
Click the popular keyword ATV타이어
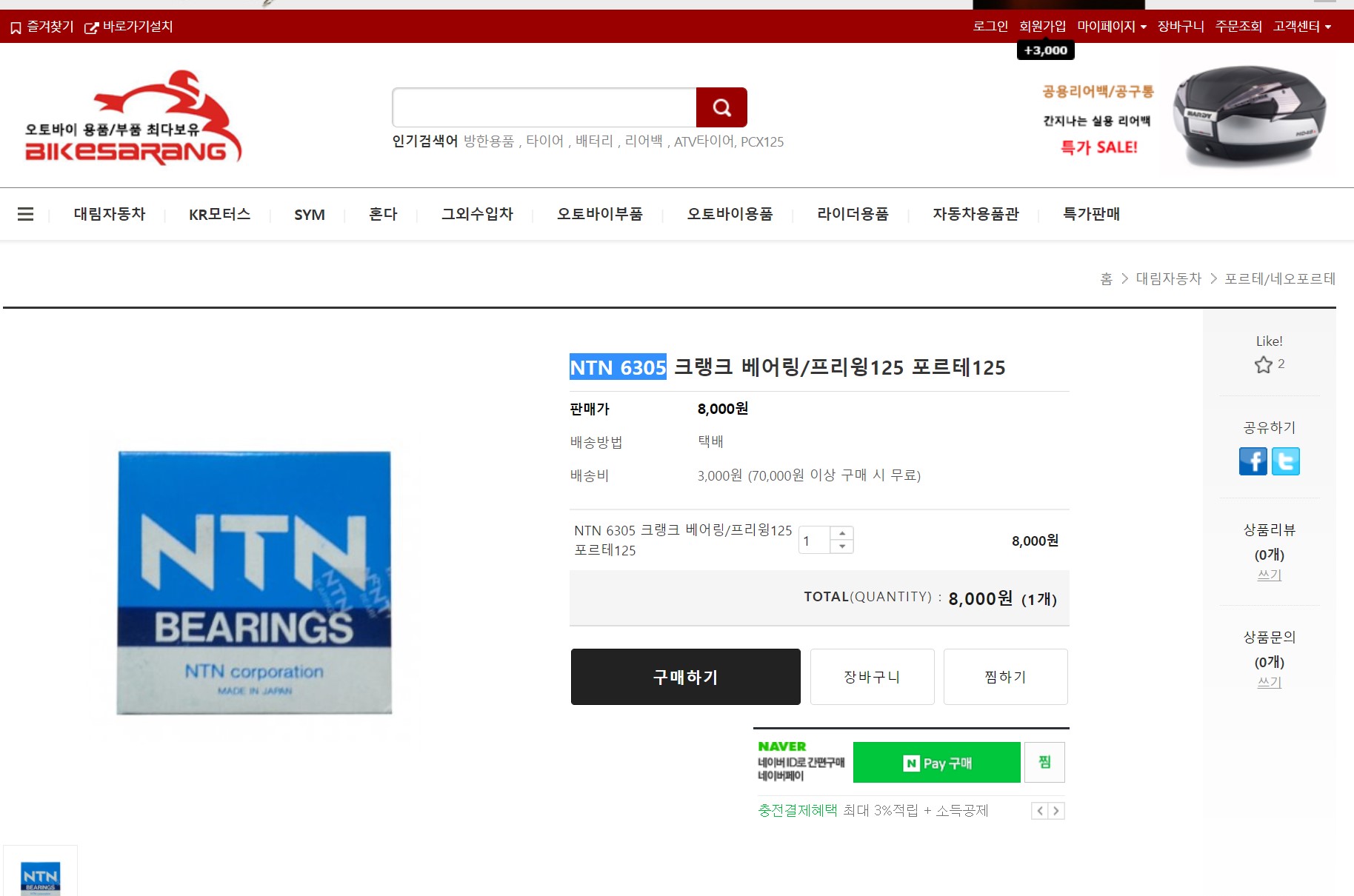pos(704,141)
